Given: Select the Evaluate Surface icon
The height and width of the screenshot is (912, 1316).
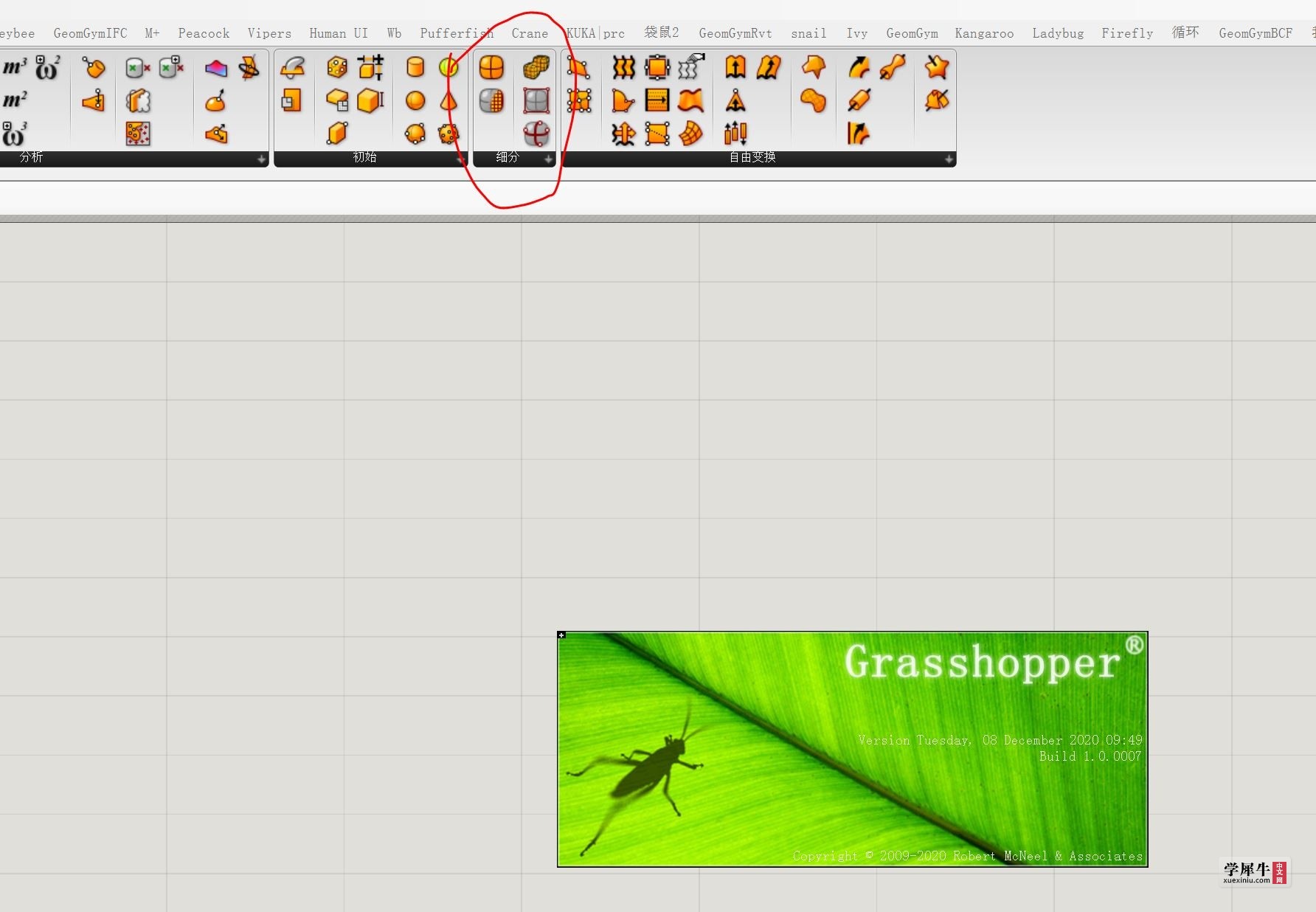Looking at the screenshot, I should click(x=216, y=100).
